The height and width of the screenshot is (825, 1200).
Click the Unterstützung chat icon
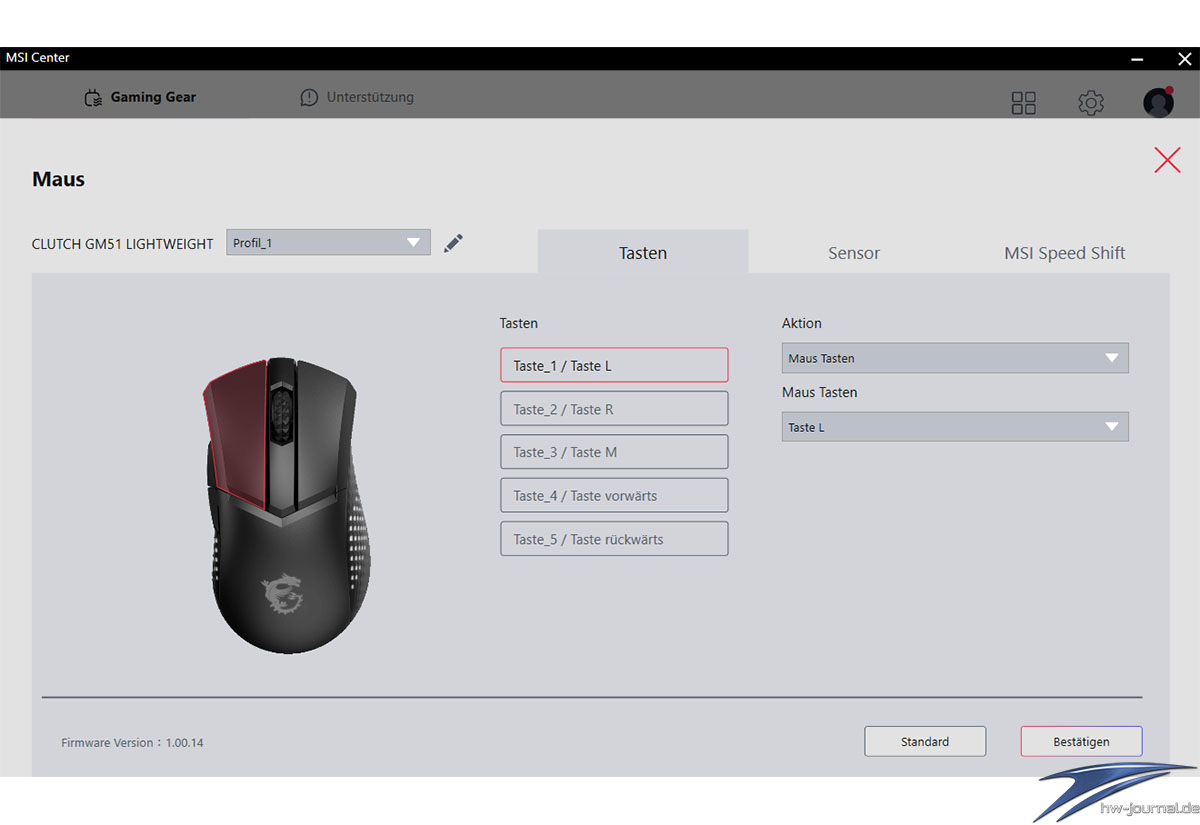click(x=309, y=98)
